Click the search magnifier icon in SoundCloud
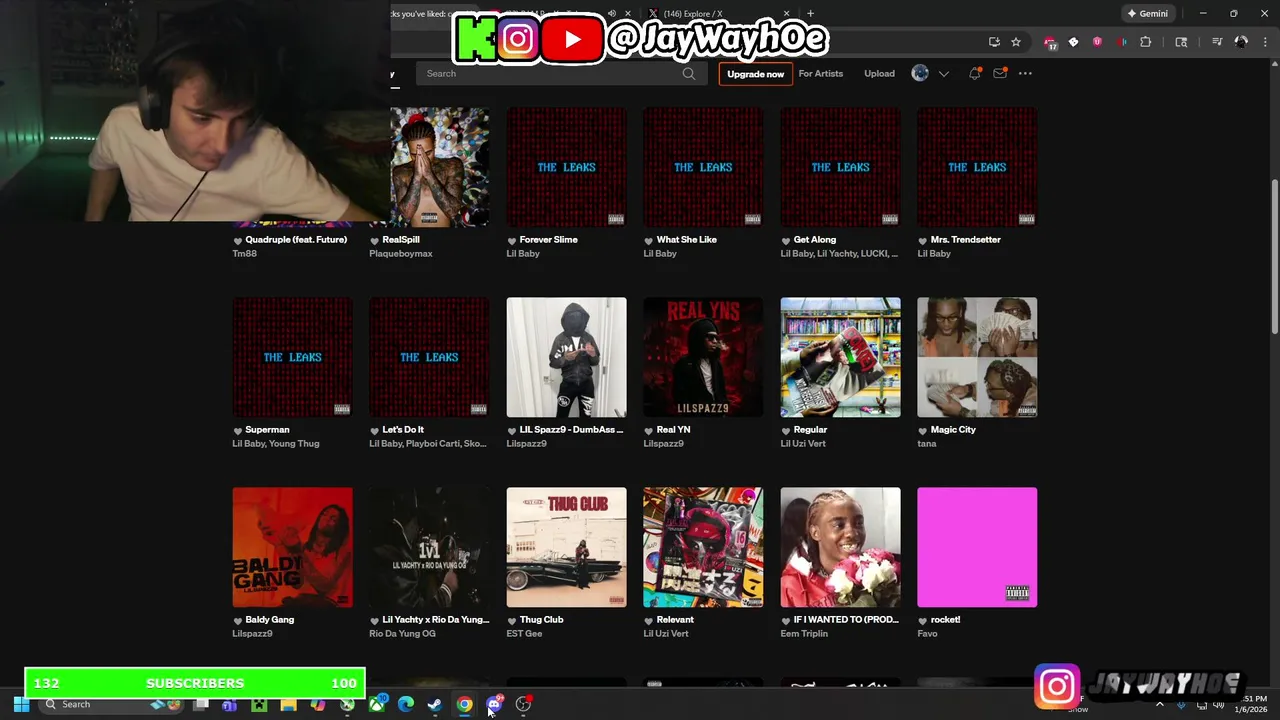Viewport: 1280px width, 720px height. [x=688, y=73]
